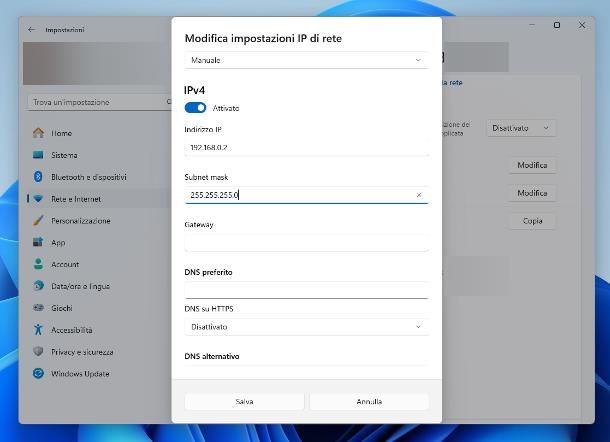This screenshot has height=442, width=610.
Task: Clear the Subnet mask field with X
Action: point(418,195)
